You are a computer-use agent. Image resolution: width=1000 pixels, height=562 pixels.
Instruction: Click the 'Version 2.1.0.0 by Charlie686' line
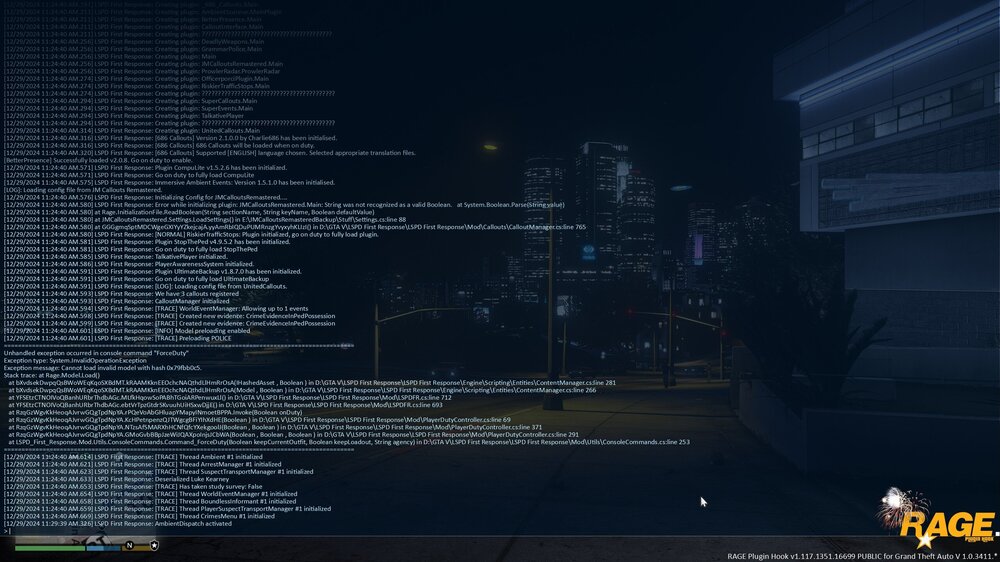pos(170,138)
